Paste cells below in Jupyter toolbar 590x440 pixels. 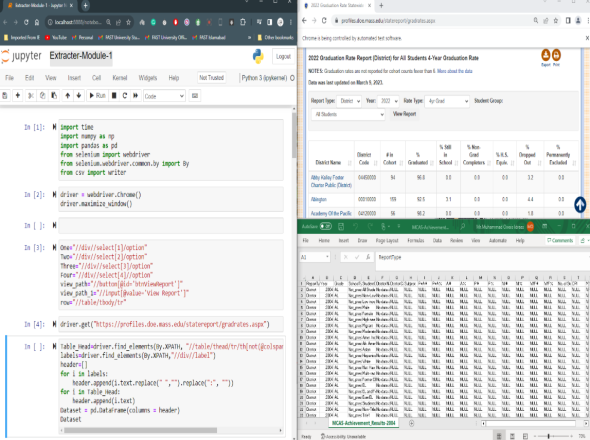(x=54, y=96)
